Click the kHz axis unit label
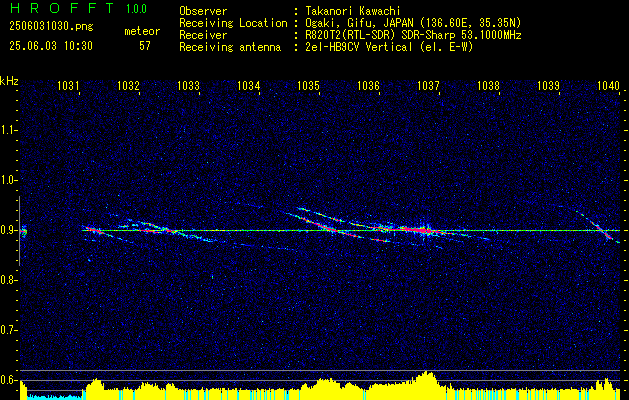The width and height of the screenshot is (629, 400). (9, 81)
